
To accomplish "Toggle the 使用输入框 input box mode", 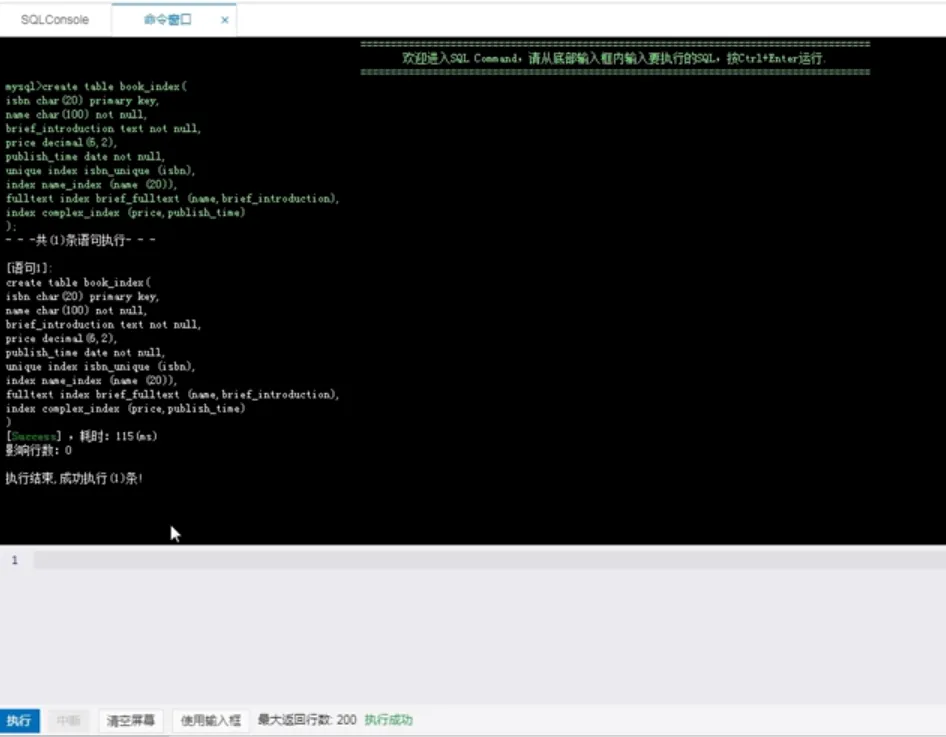I will [x=209, y=720].
